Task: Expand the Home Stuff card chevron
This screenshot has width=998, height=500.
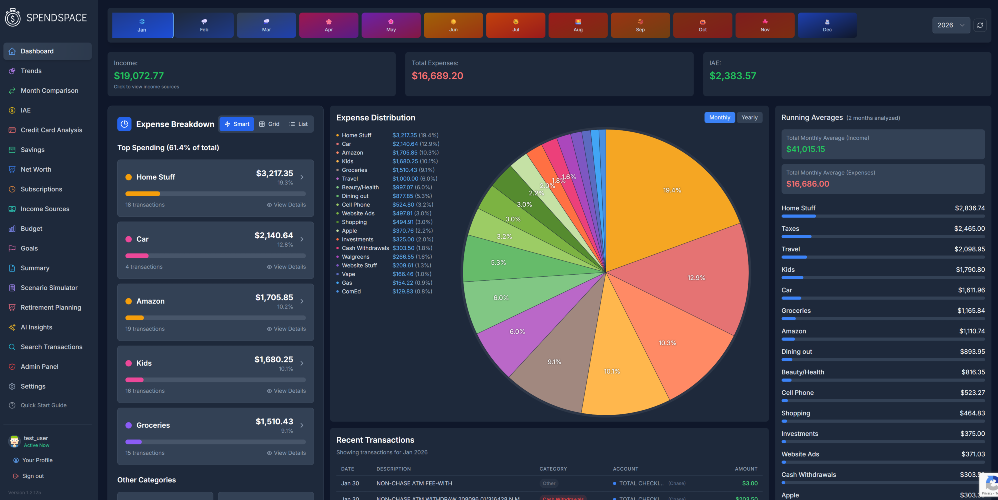Action: coord(302,177)
